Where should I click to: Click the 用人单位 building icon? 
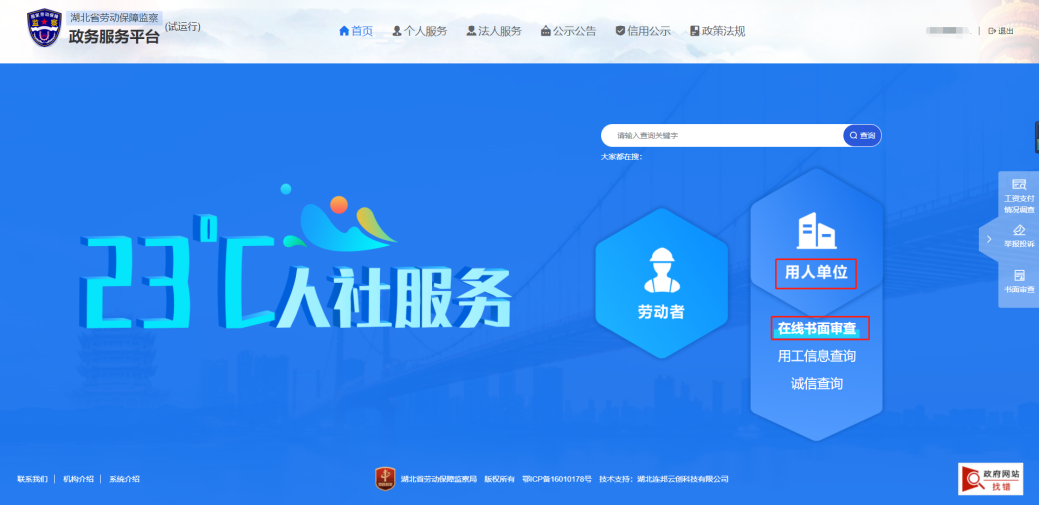(815, 231)
